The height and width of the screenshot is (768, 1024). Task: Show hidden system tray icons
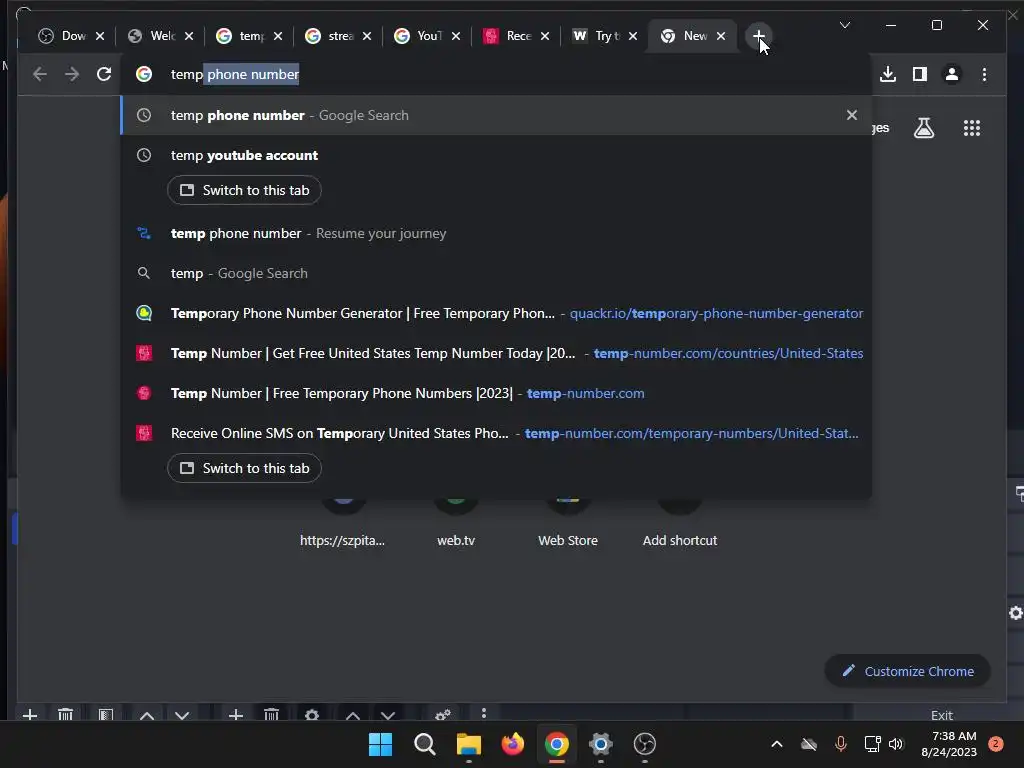click(776, 744)
